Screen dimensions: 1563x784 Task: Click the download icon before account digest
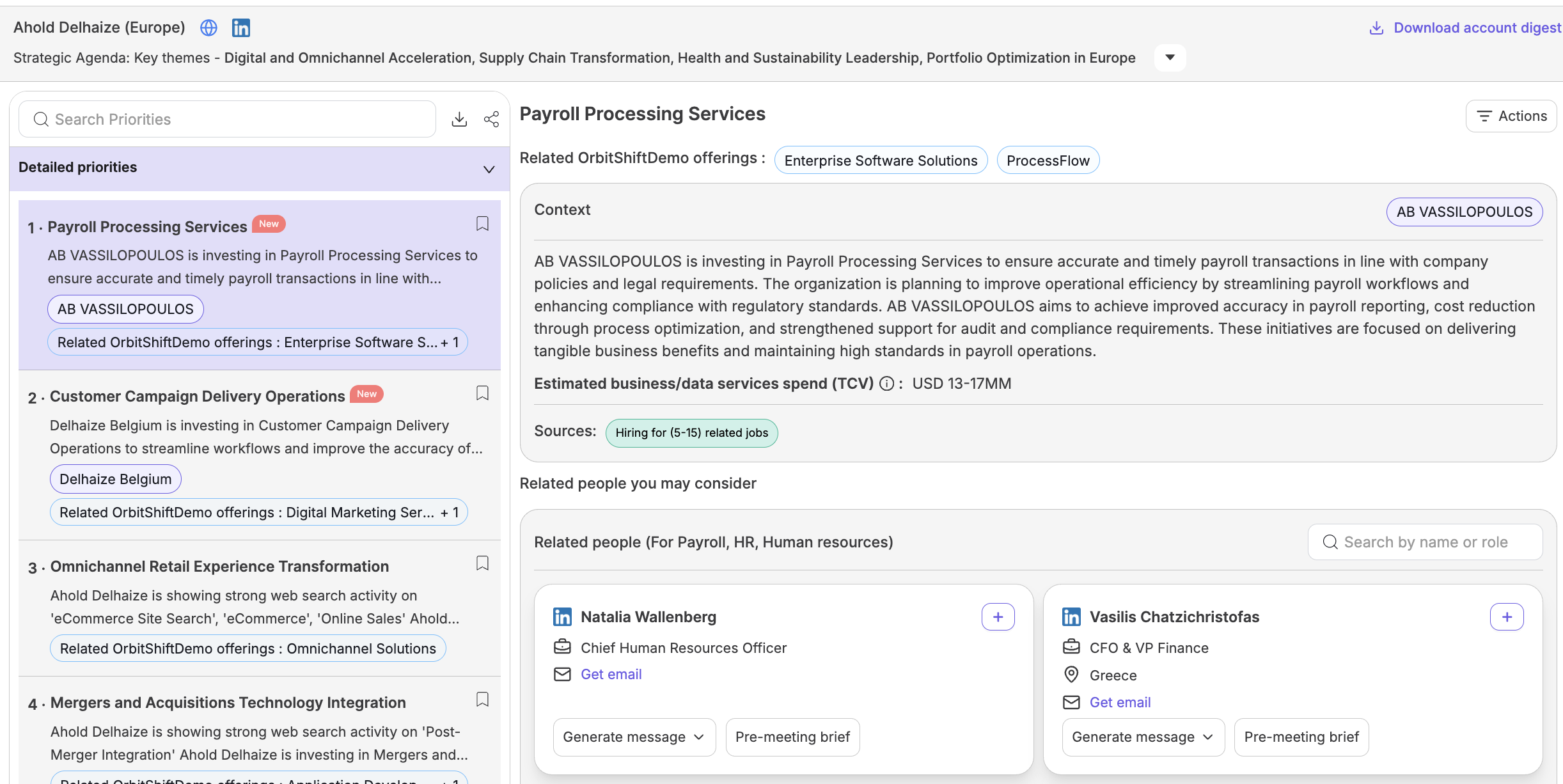[1376, 27]
